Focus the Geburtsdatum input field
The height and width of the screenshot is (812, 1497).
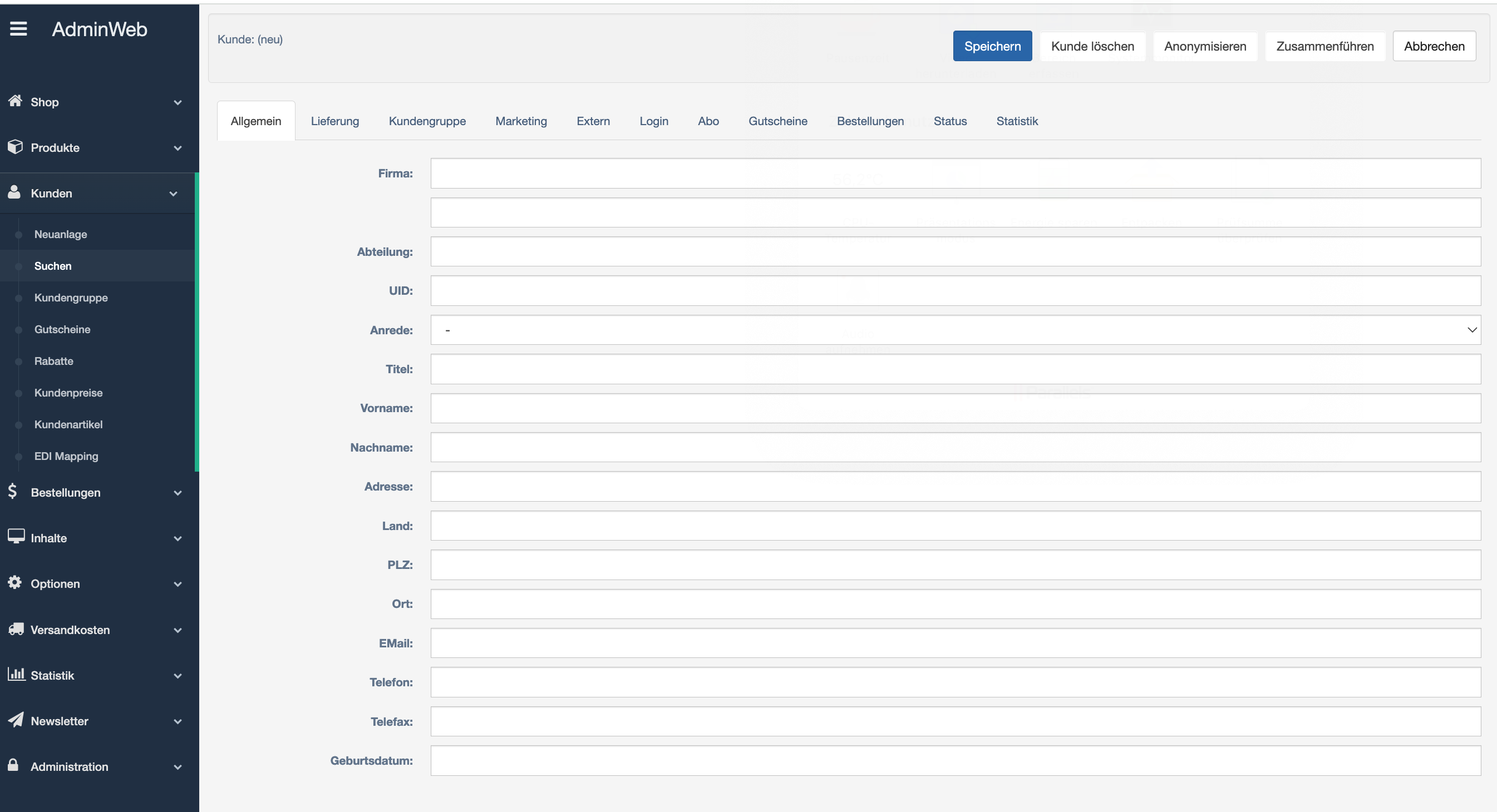pyautogui.click(x=956, y=760)
